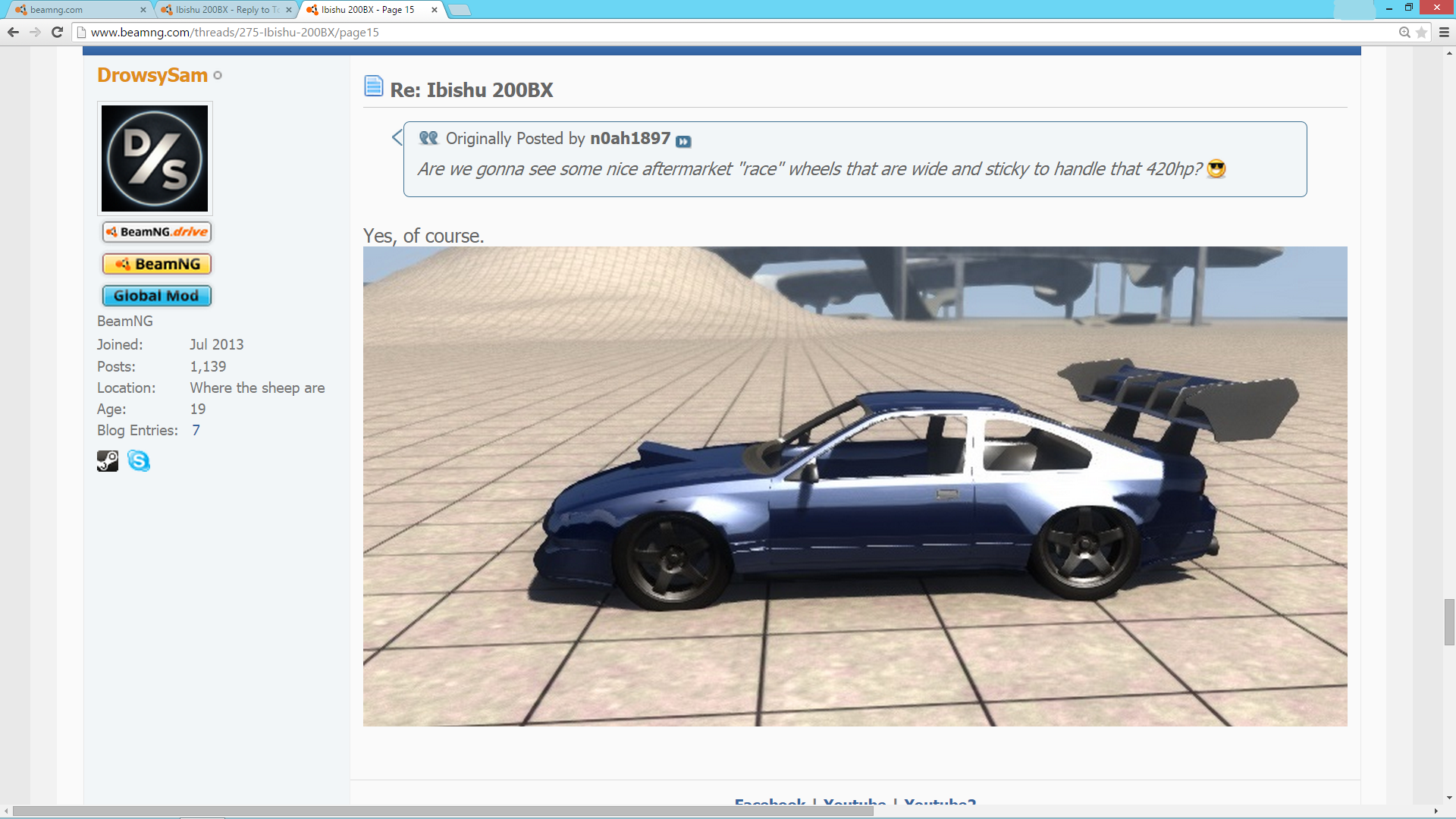The image size is (1456, 819).
Task: Click the BeamNG user title text
Action: [x=125, y=321]
